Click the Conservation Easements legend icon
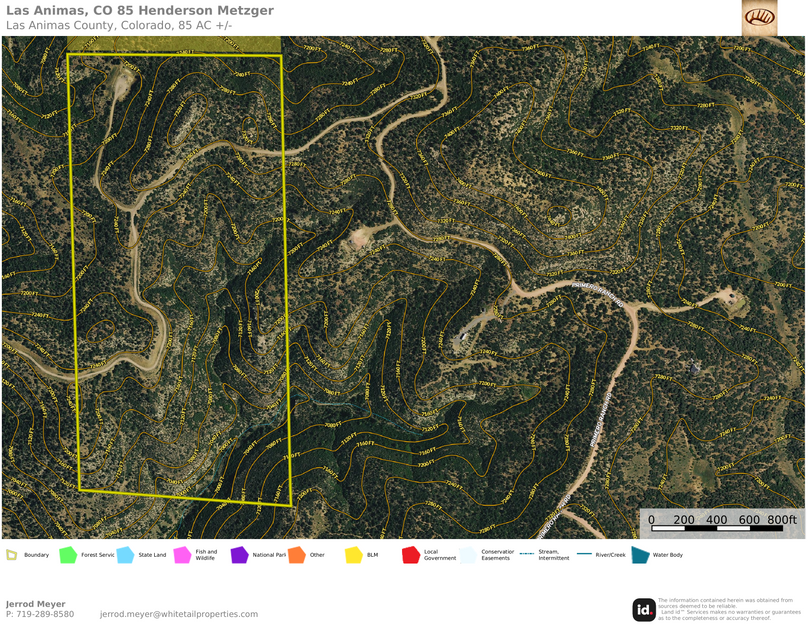The image size is (808, 625). (x=468, y=555)
